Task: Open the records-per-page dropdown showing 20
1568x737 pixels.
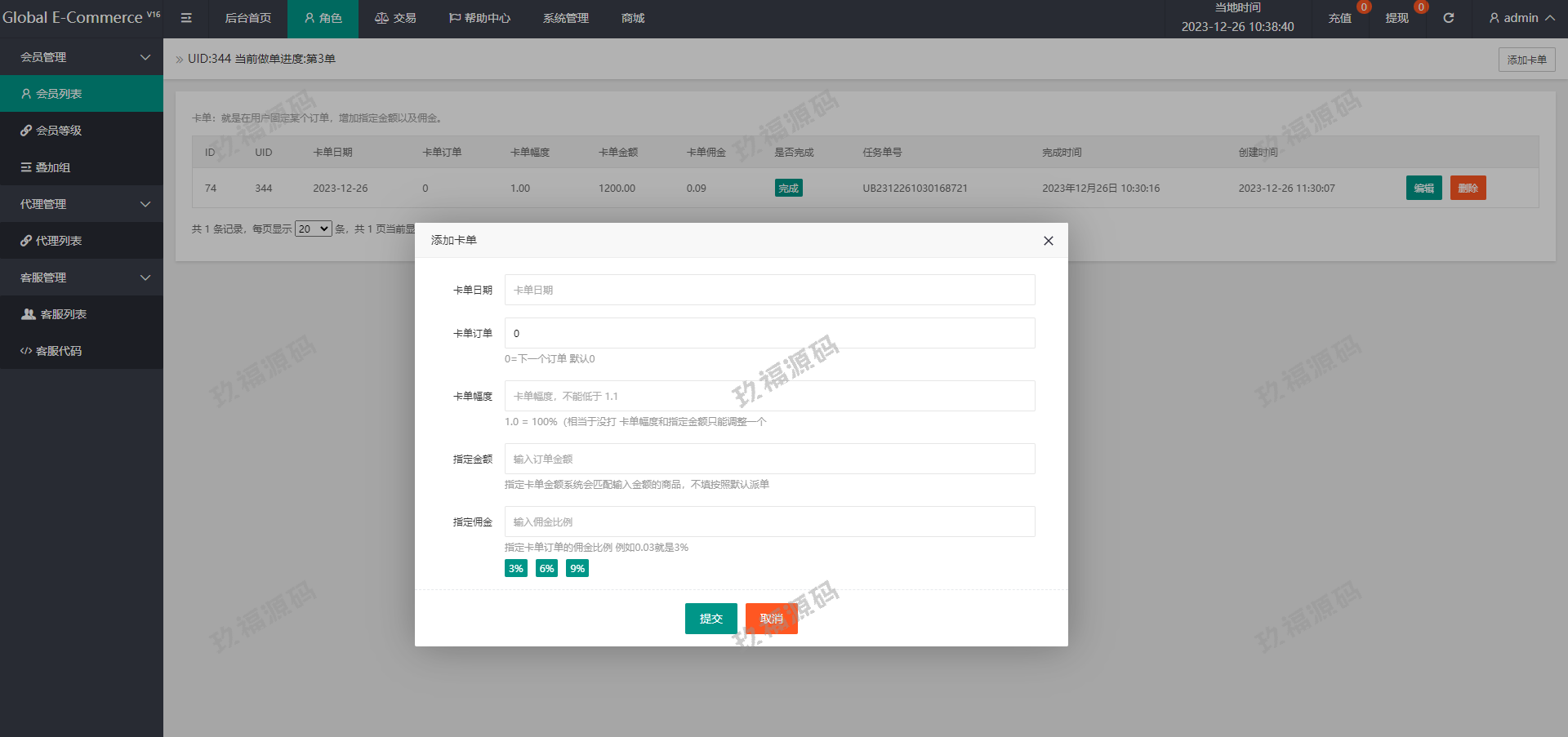Action: [x=313, y=229]
